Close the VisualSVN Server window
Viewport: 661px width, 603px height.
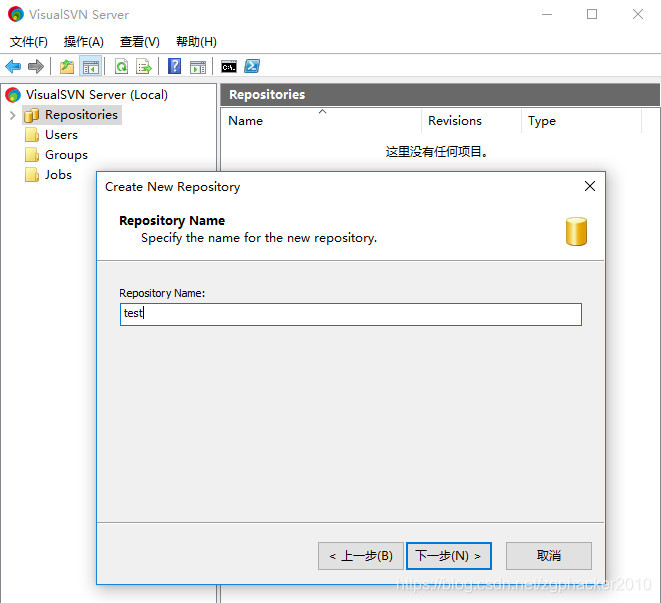click(638, 14)
